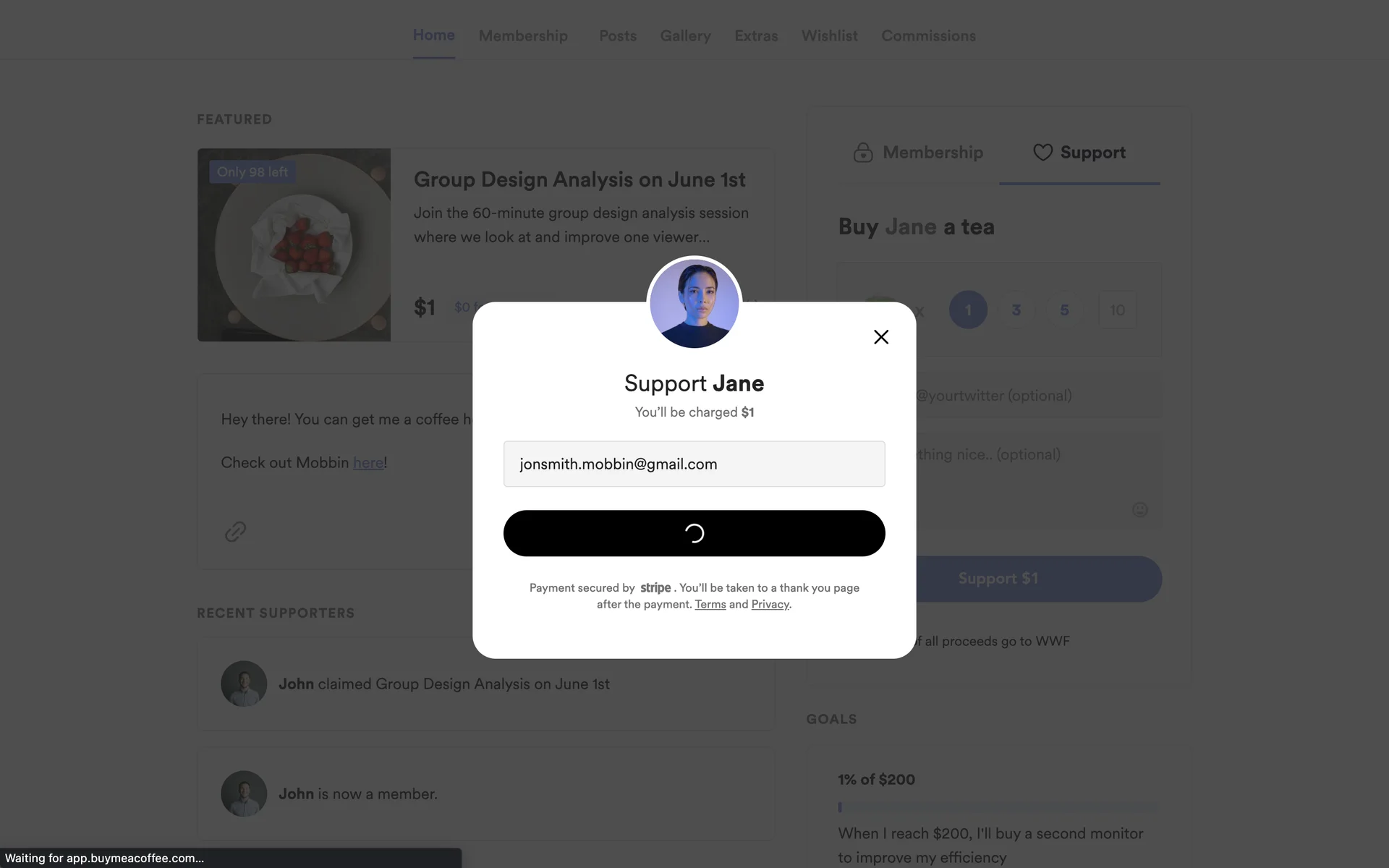Click the heart Support panel tab
This screenshot has height=868, width=1389.
tap(1079, 153)
